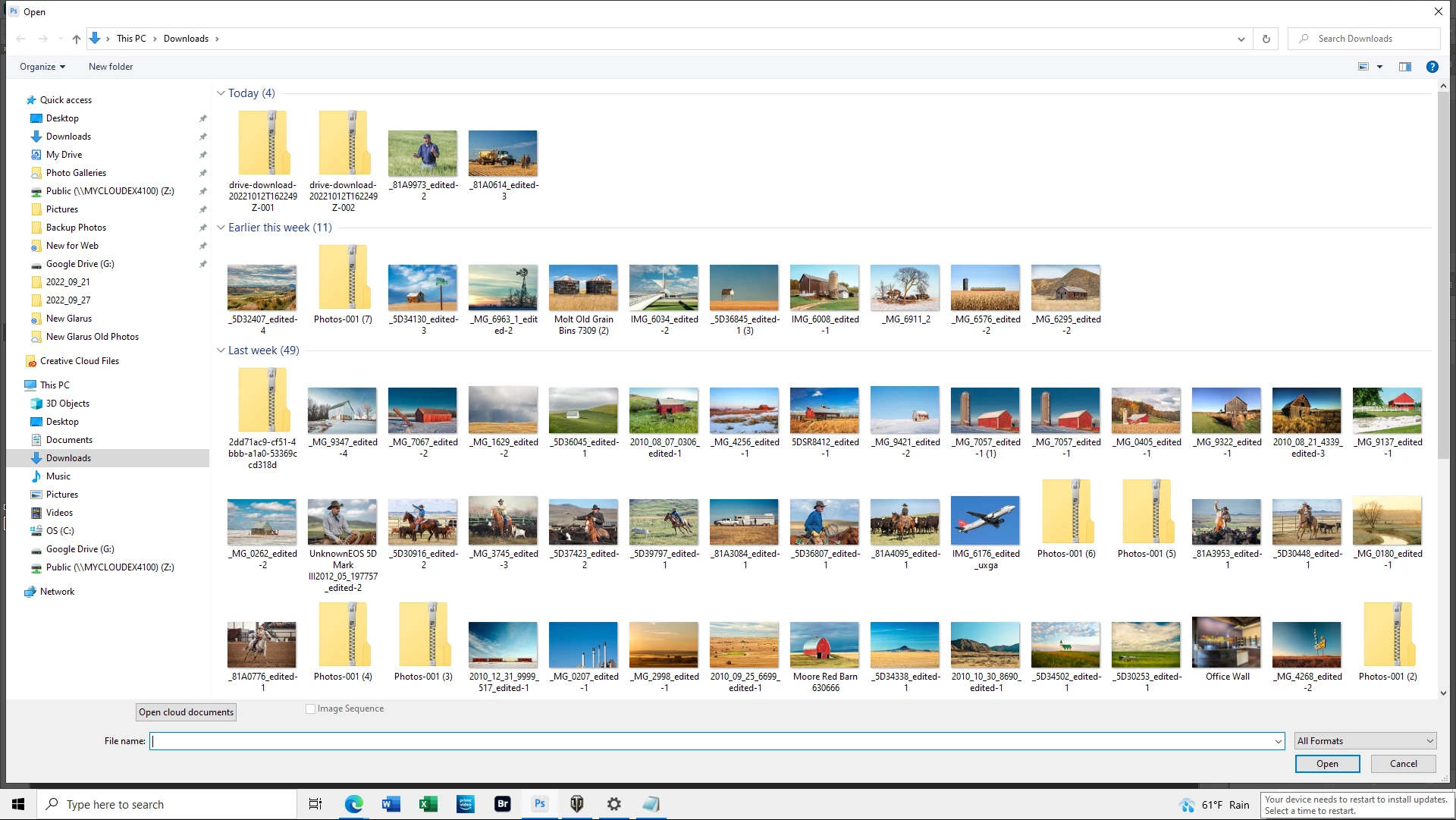Open the All Formats dropdown
This screenshot has width=1456, height=820.
coord(1364,741)
